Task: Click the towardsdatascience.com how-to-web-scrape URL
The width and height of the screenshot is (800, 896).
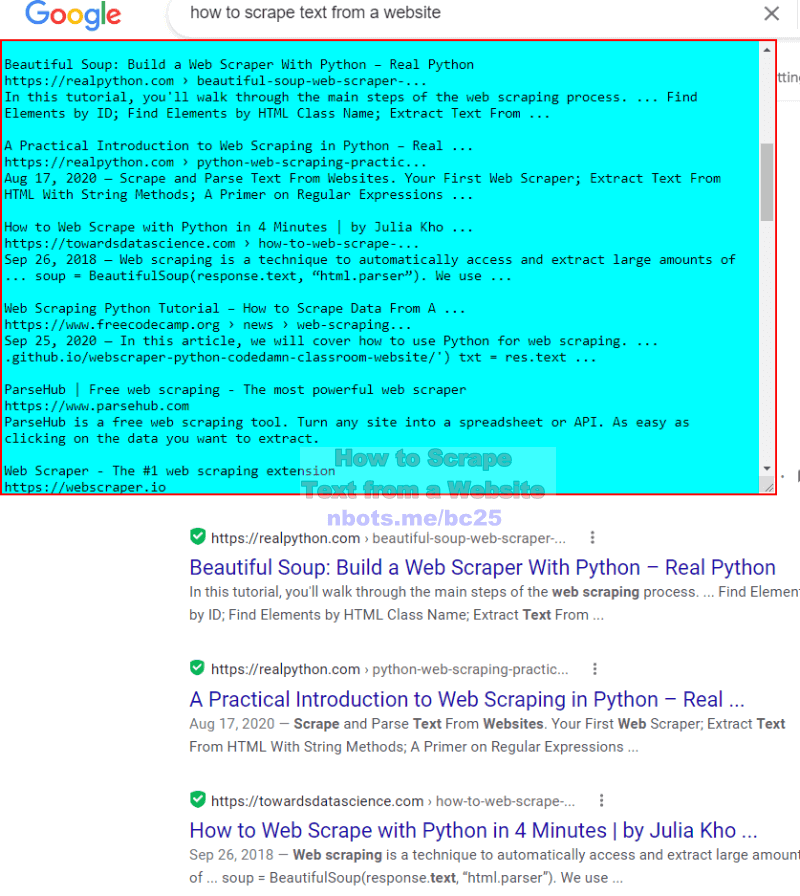Action: (393, 801)
